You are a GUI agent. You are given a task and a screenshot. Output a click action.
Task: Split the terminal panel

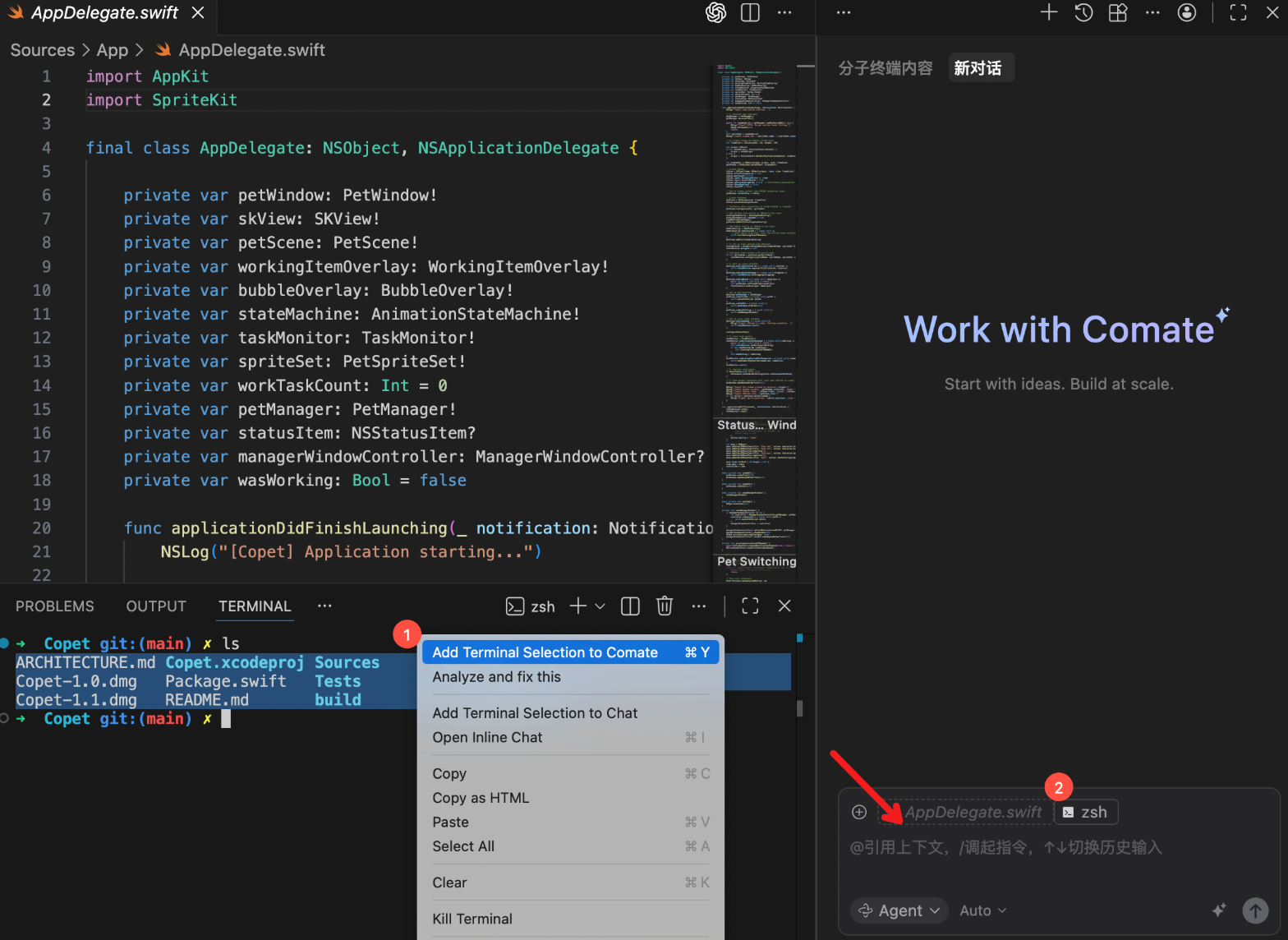[x=630, y=606]
